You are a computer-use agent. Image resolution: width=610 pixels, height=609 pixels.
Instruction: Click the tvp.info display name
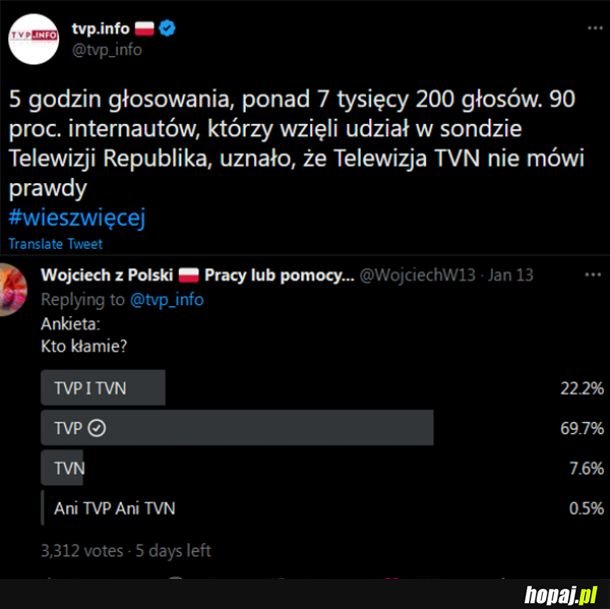100,29
